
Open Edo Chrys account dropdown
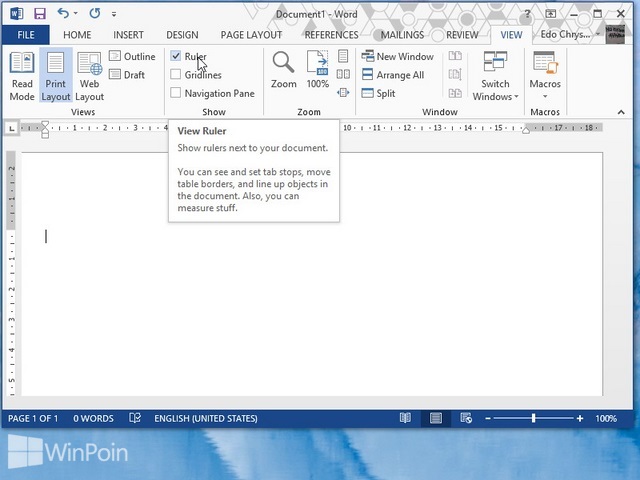pos(570,34)
